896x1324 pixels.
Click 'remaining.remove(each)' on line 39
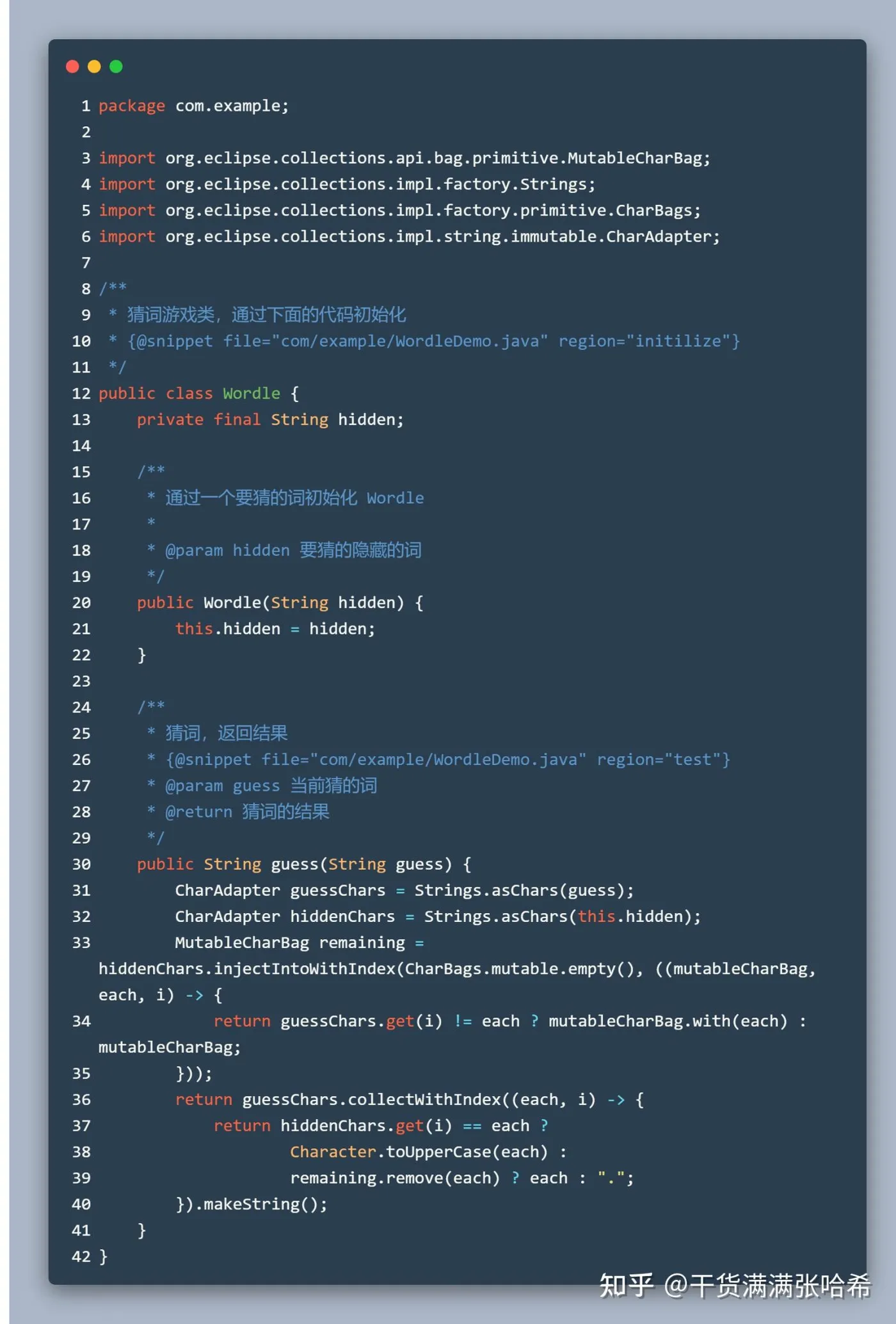pyautogui.click(x=395, y=1179)
